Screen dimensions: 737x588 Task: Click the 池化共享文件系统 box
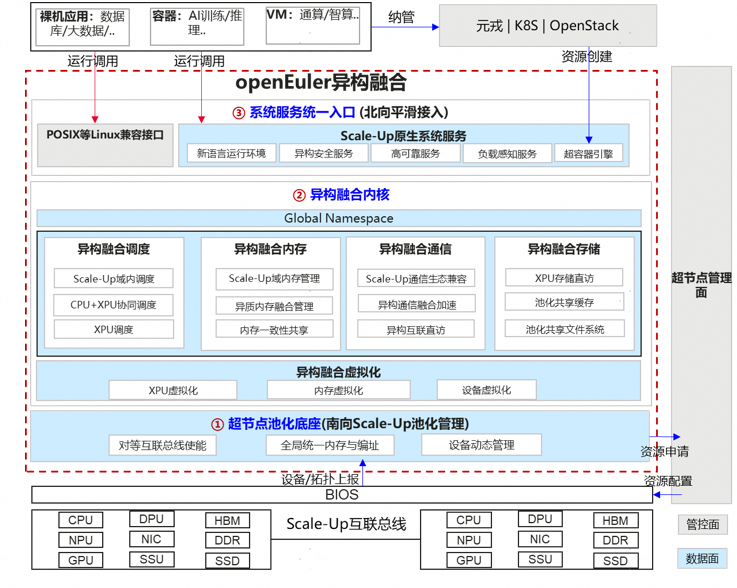click(x=565, y=328)
